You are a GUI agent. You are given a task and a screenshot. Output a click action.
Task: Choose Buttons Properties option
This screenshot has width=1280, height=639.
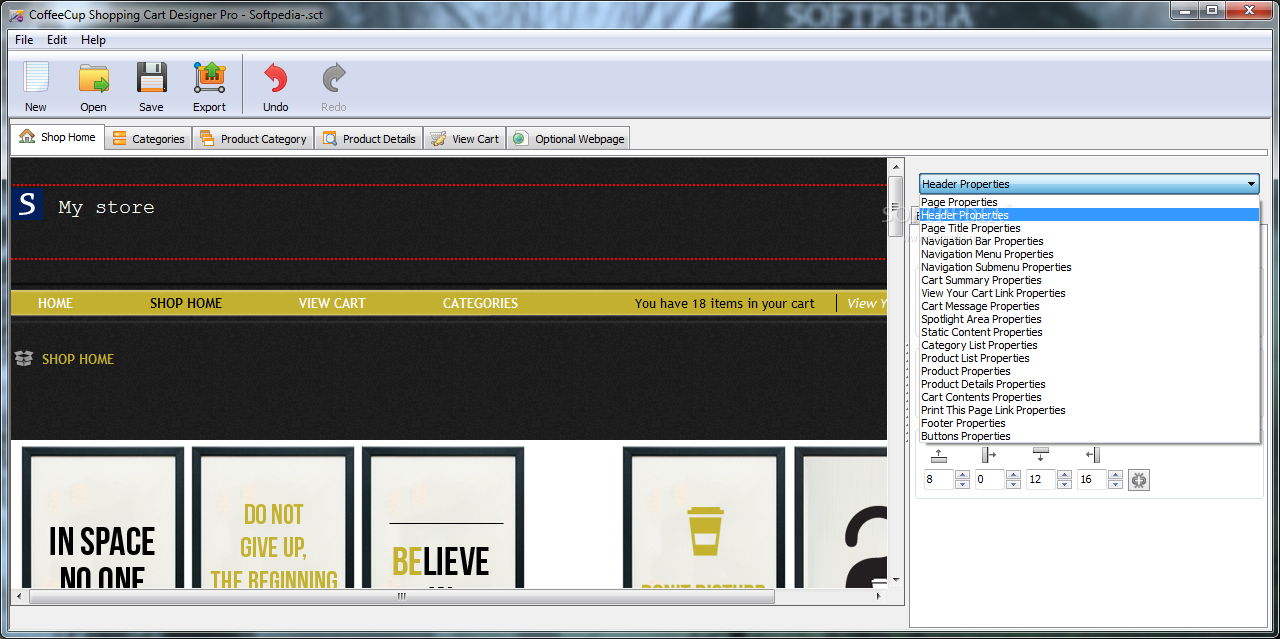point(1089,436)
